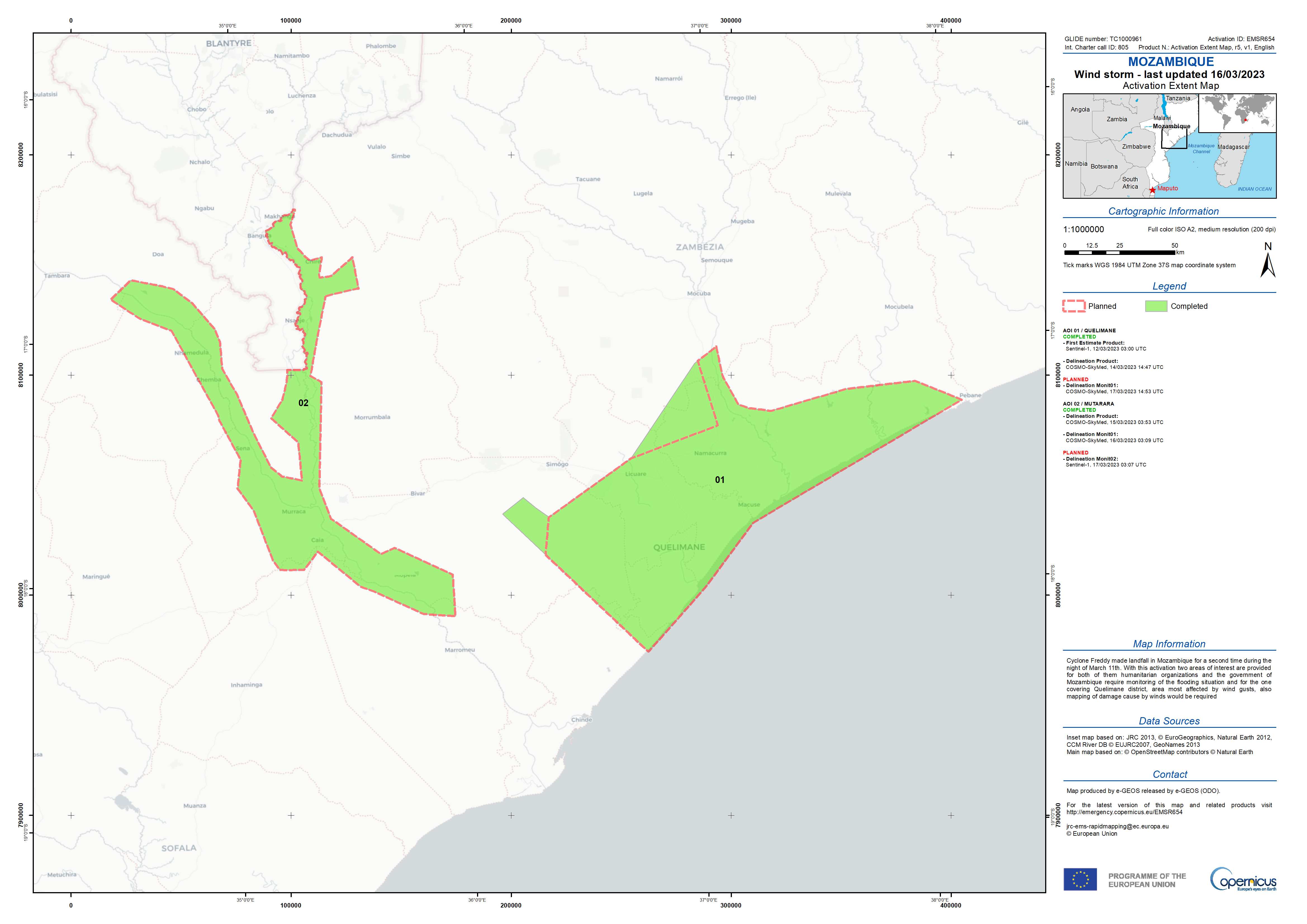This screenshot has width=1307, height=924.
Task: Click the QUELIMANE city label on map
Action: pyautogui.click(x=679, y=547)
